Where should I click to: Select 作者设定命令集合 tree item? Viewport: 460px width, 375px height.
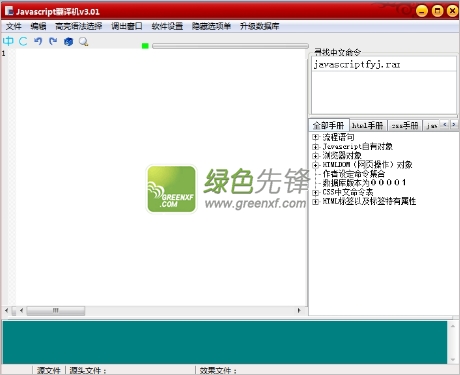click(x=354, y=174)
